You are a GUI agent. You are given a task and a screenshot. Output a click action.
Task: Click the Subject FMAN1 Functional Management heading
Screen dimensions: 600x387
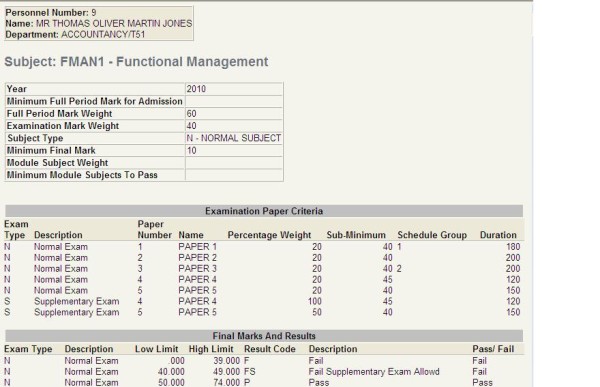tap(136, 62)
